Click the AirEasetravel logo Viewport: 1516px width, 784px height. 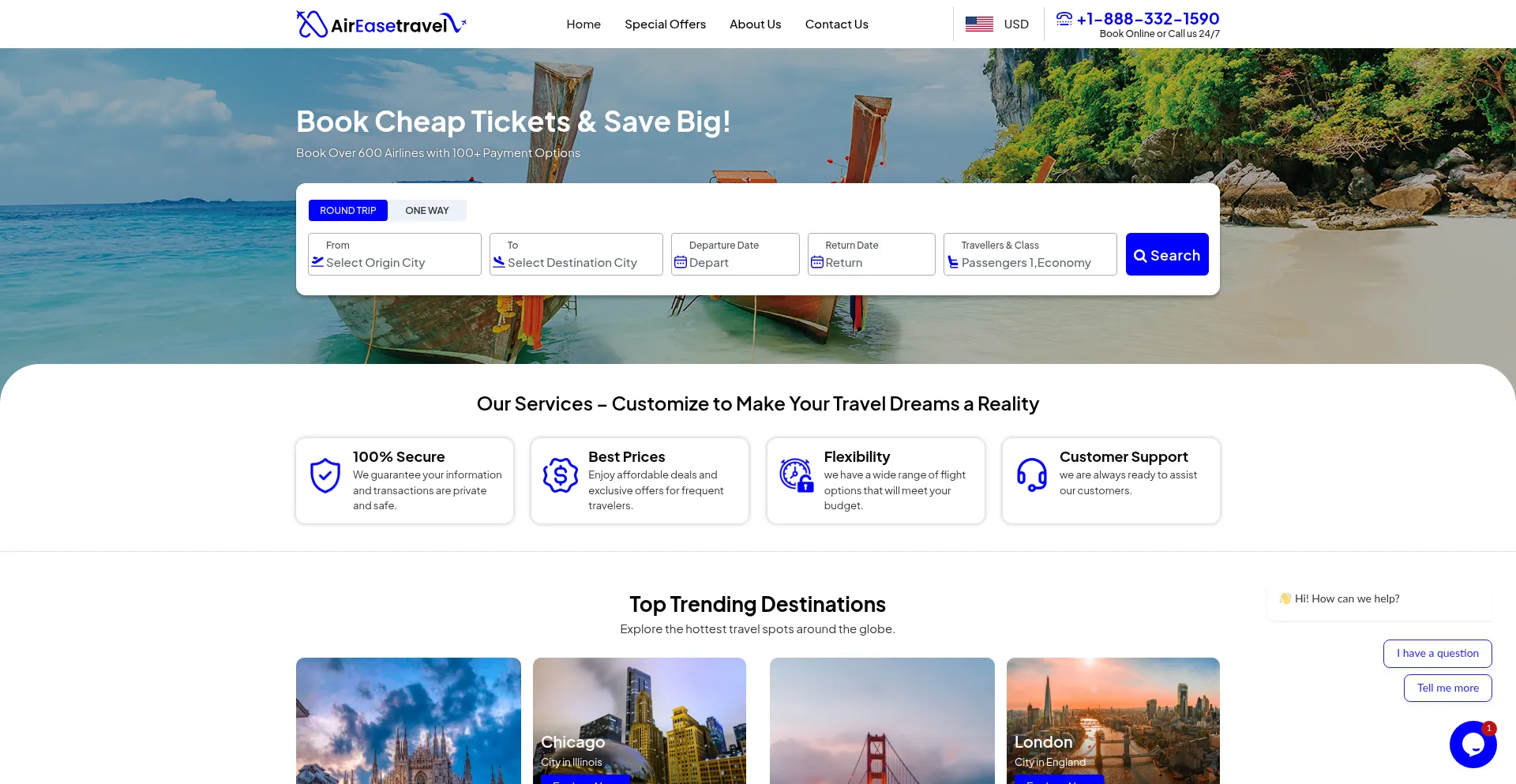coord(381,24)
